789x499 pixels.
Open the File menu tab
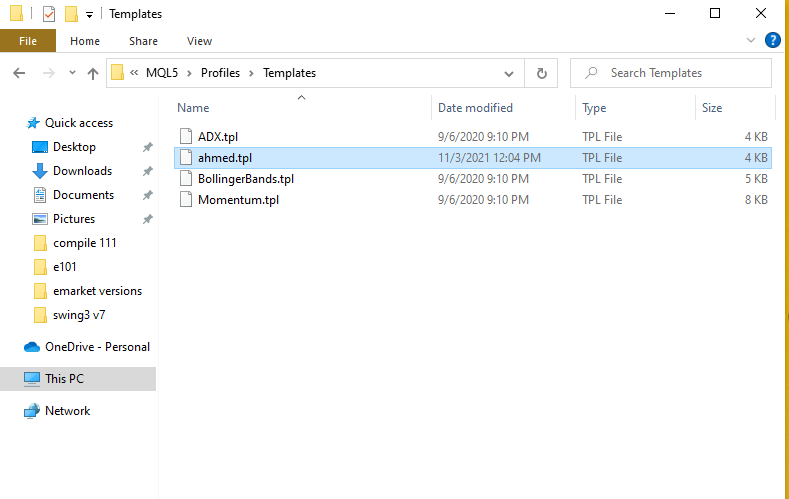click(28, 41)
